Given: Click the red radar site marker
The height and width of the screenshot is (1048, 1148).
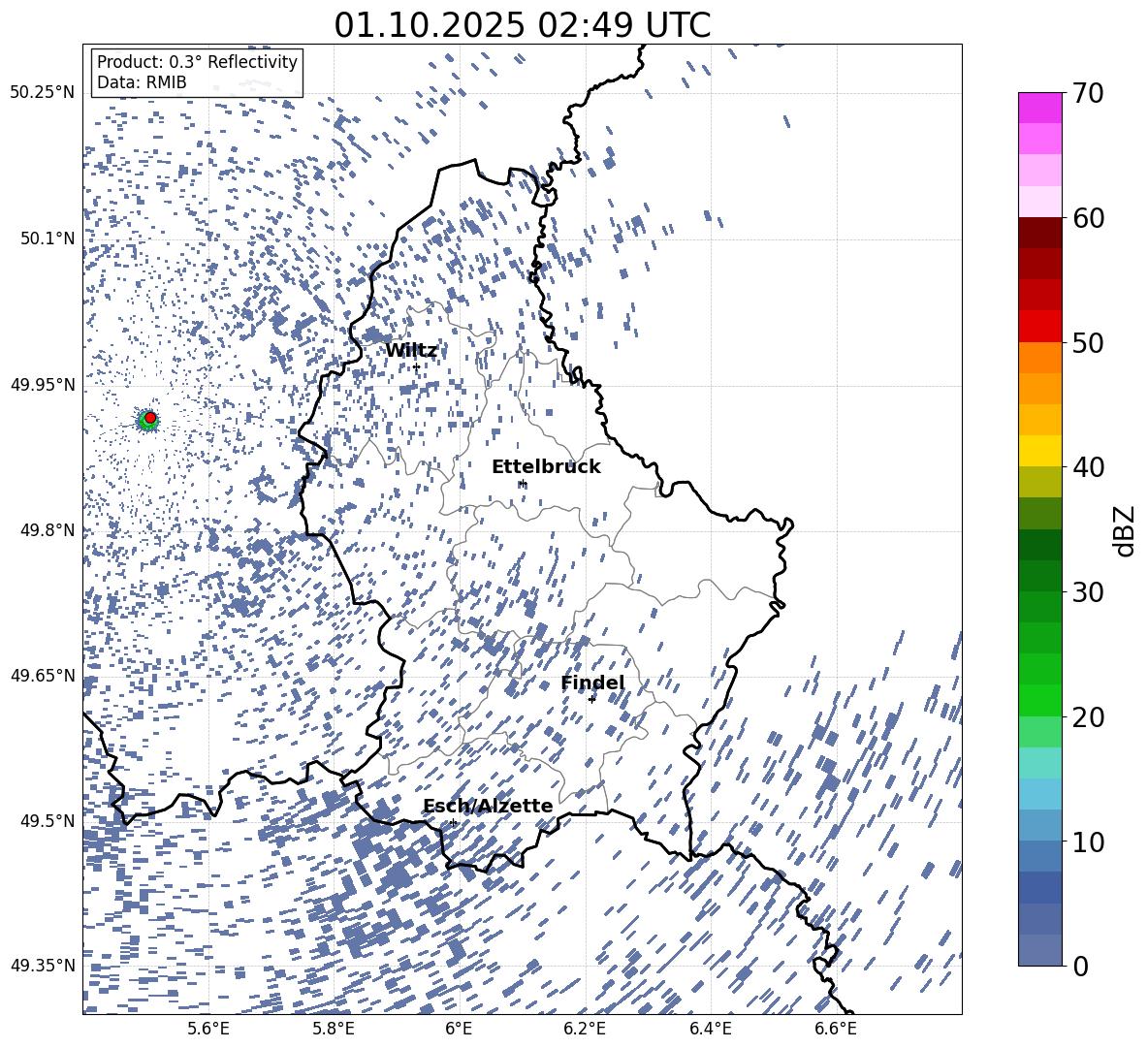Looking at the screenshot, I should tap(150, 418).
